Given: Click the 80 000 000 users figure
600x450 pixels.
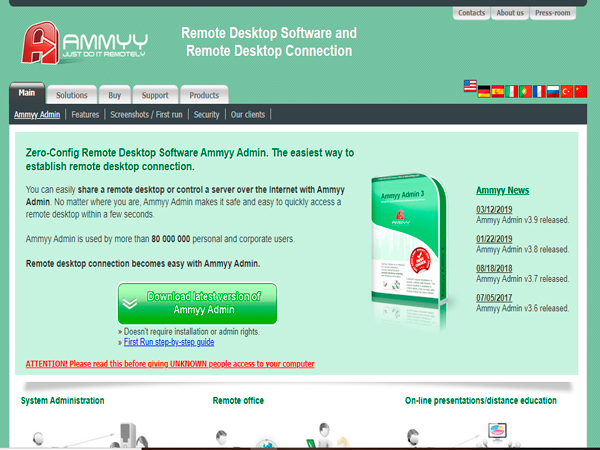Looking at the screenshot, I should [x=171, y=239].
